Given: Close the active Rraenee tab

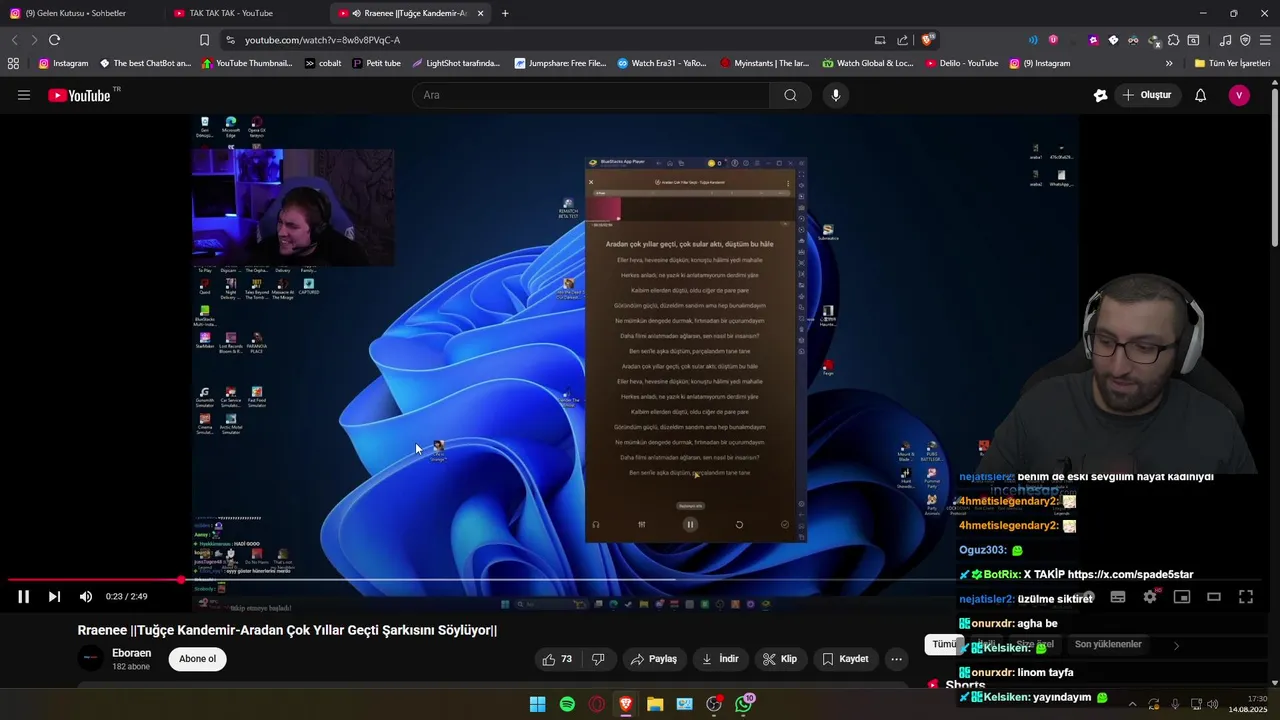Looking at the screenshot, I should [x=481, y=13].
